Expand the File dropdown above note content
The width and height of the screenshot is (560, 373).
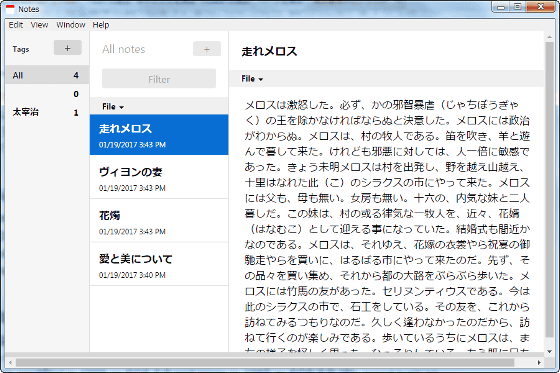click(252, 79)
